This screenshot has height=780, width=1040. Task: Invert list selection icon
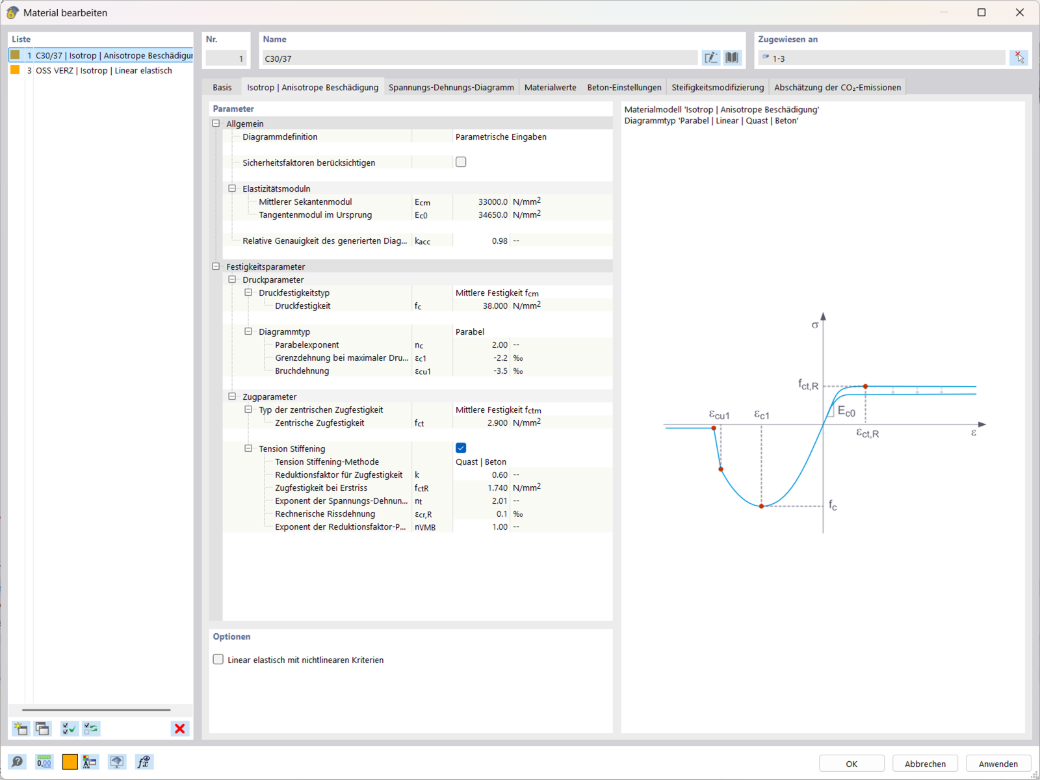pyautogui.click(x=92, y=728)
